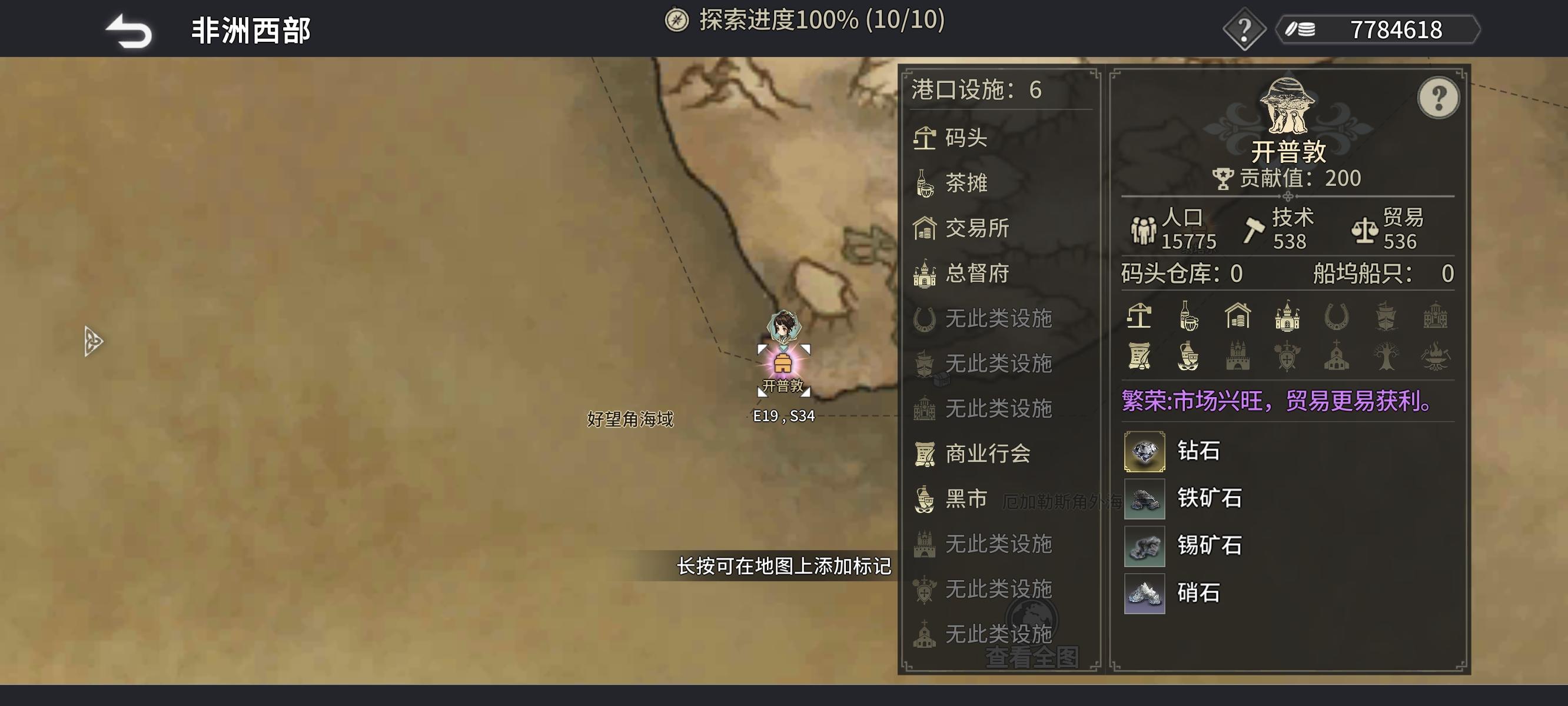This screenshot has width=1568, height=706.
Task: Open the 黑市 facility entry
Action: 1001,498
